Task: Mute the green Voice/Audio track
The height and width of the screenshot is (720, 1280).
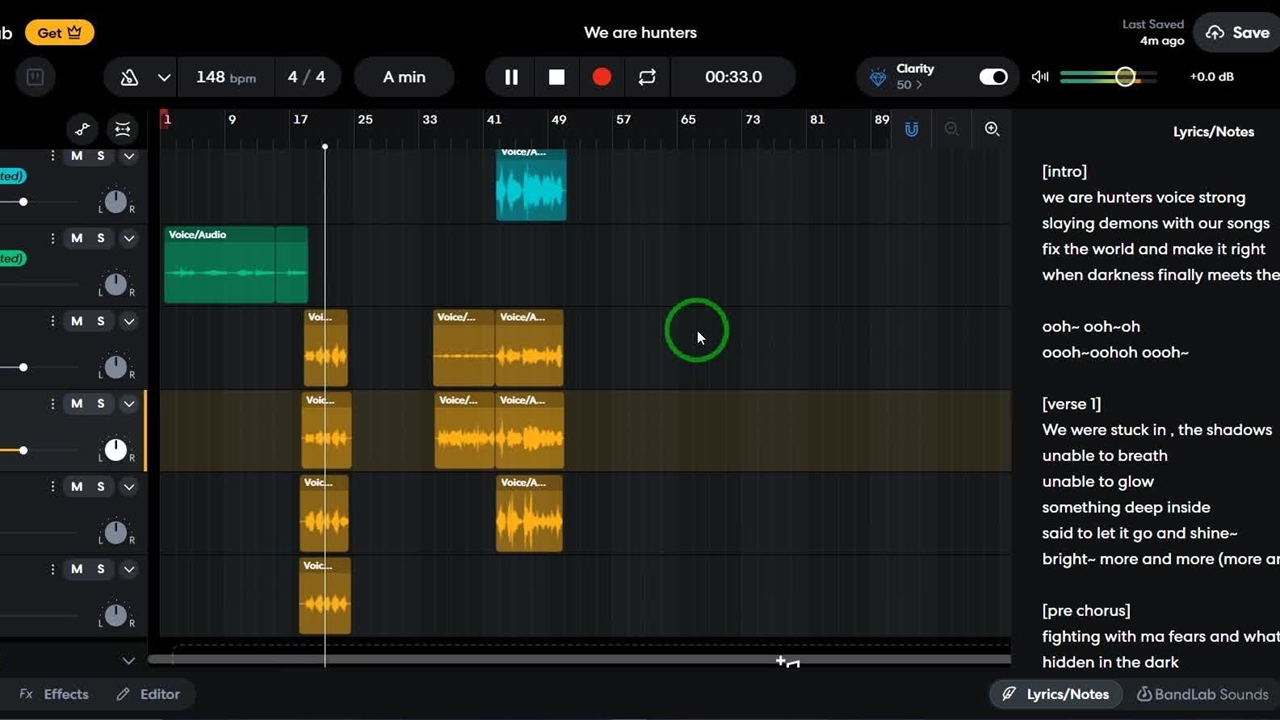Action: (77, 238)
